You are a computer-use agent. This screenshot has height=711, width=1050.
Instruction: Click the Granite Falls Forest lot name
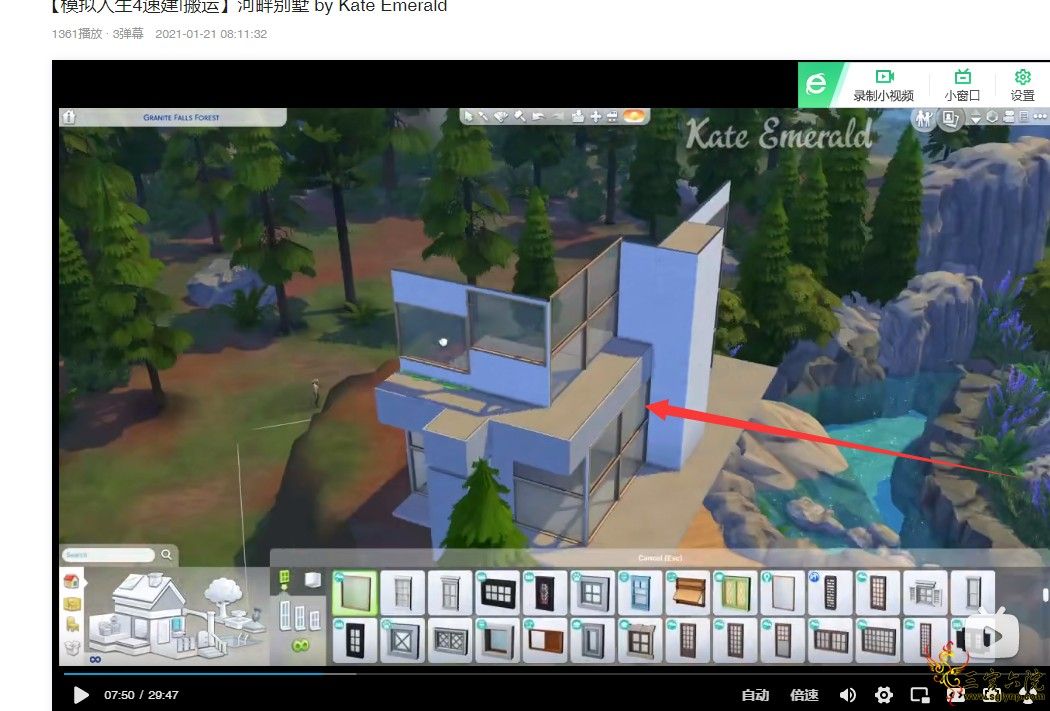[181, 117]
